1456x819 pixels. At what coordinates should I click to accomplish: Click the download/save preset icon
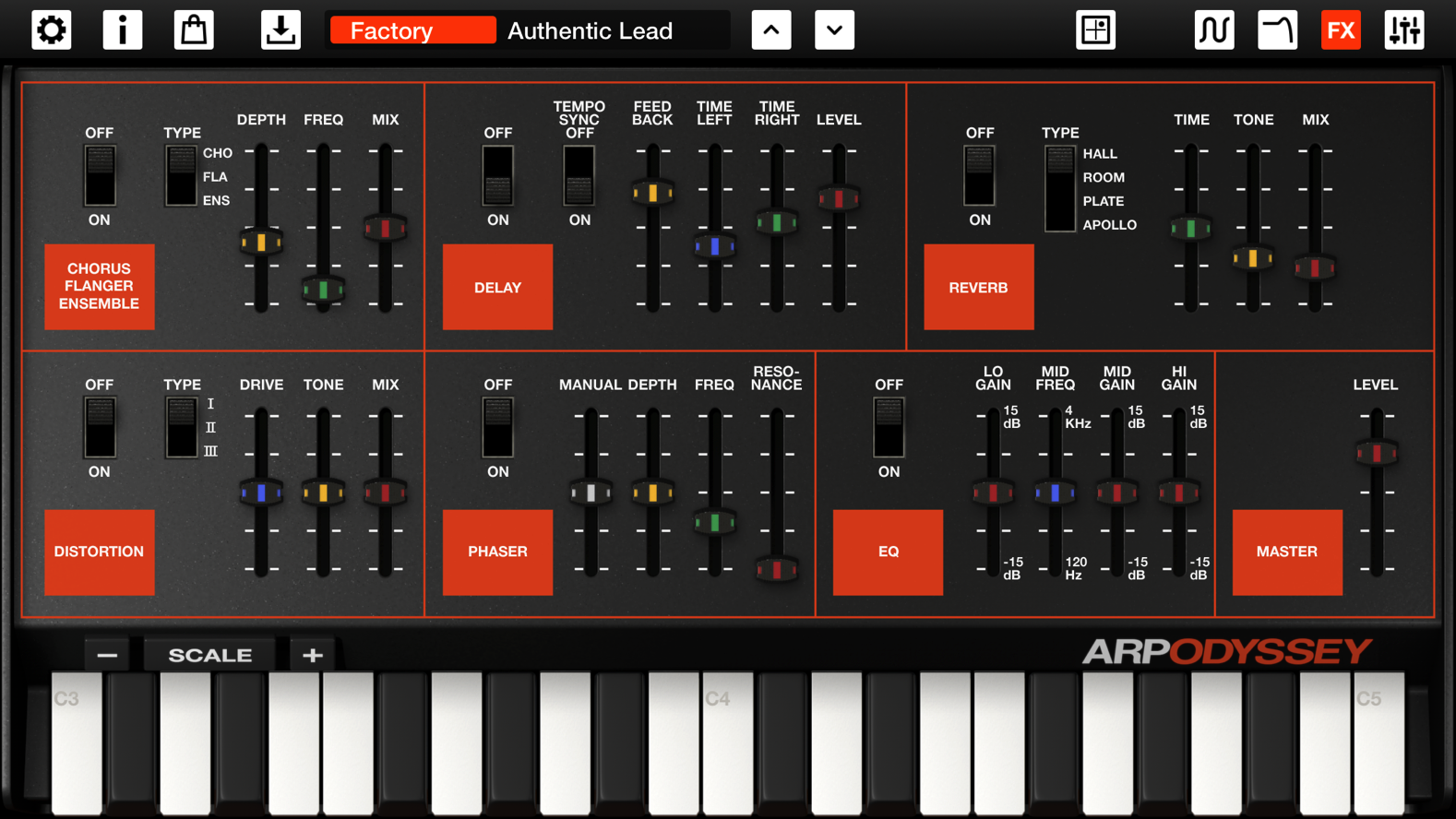(x=280, y=30)
